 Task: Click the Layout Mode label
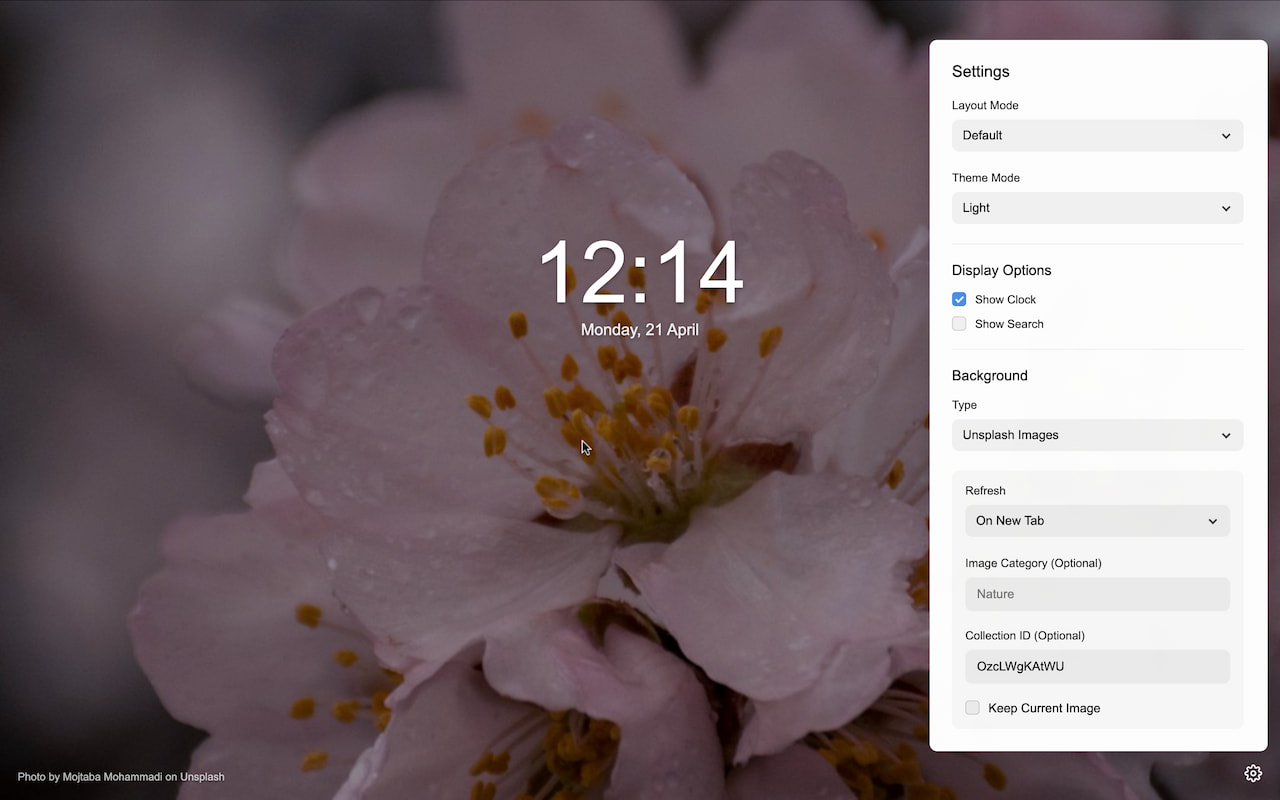tap(985, 105)
